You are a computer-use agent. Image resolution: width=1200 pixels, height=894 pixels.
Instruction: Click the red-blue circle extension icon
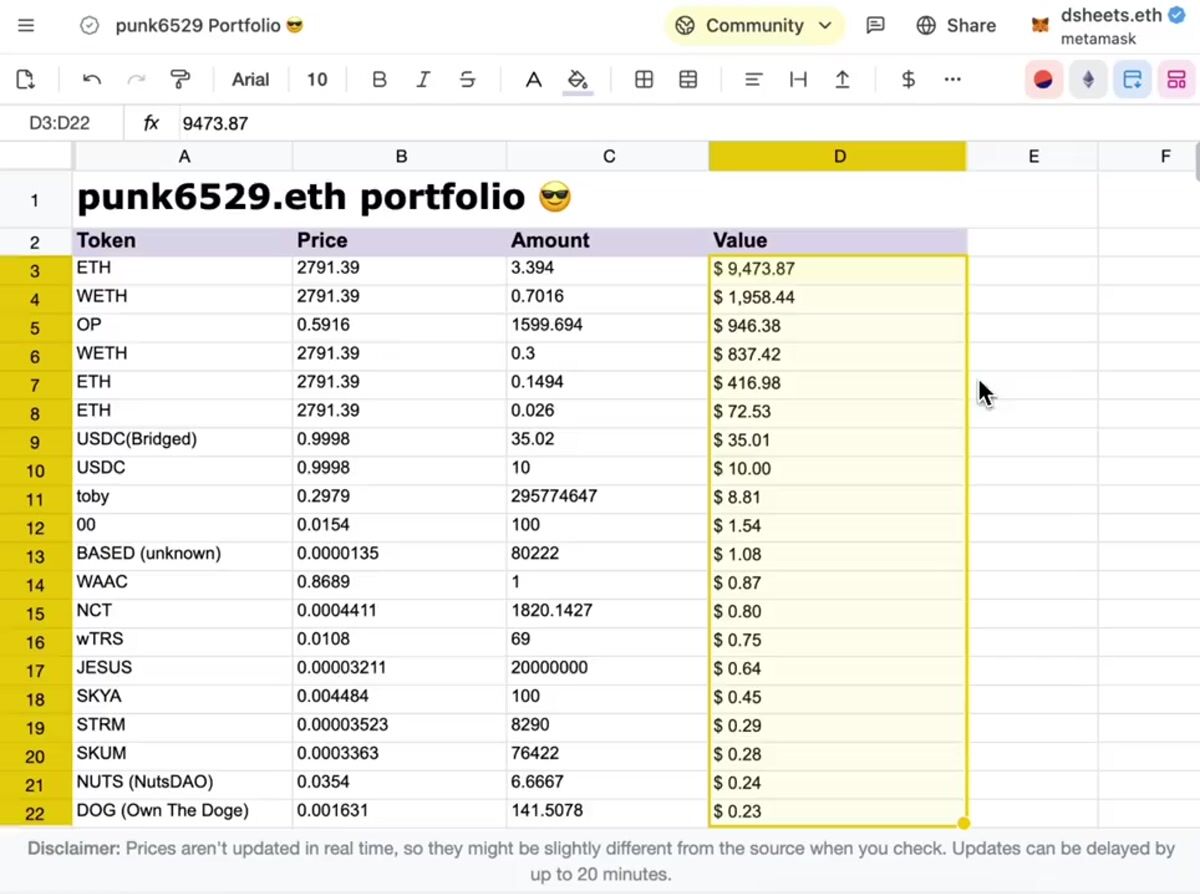tap(1044, 80)
